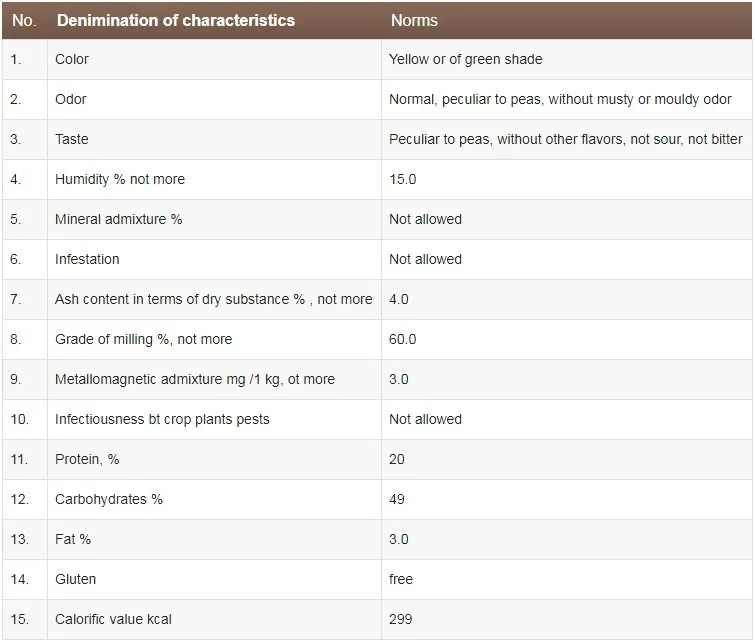This screenshot has width=755, height=643.
Task: Click the 'Taste' characteristic cell
Action: (72, 139)
